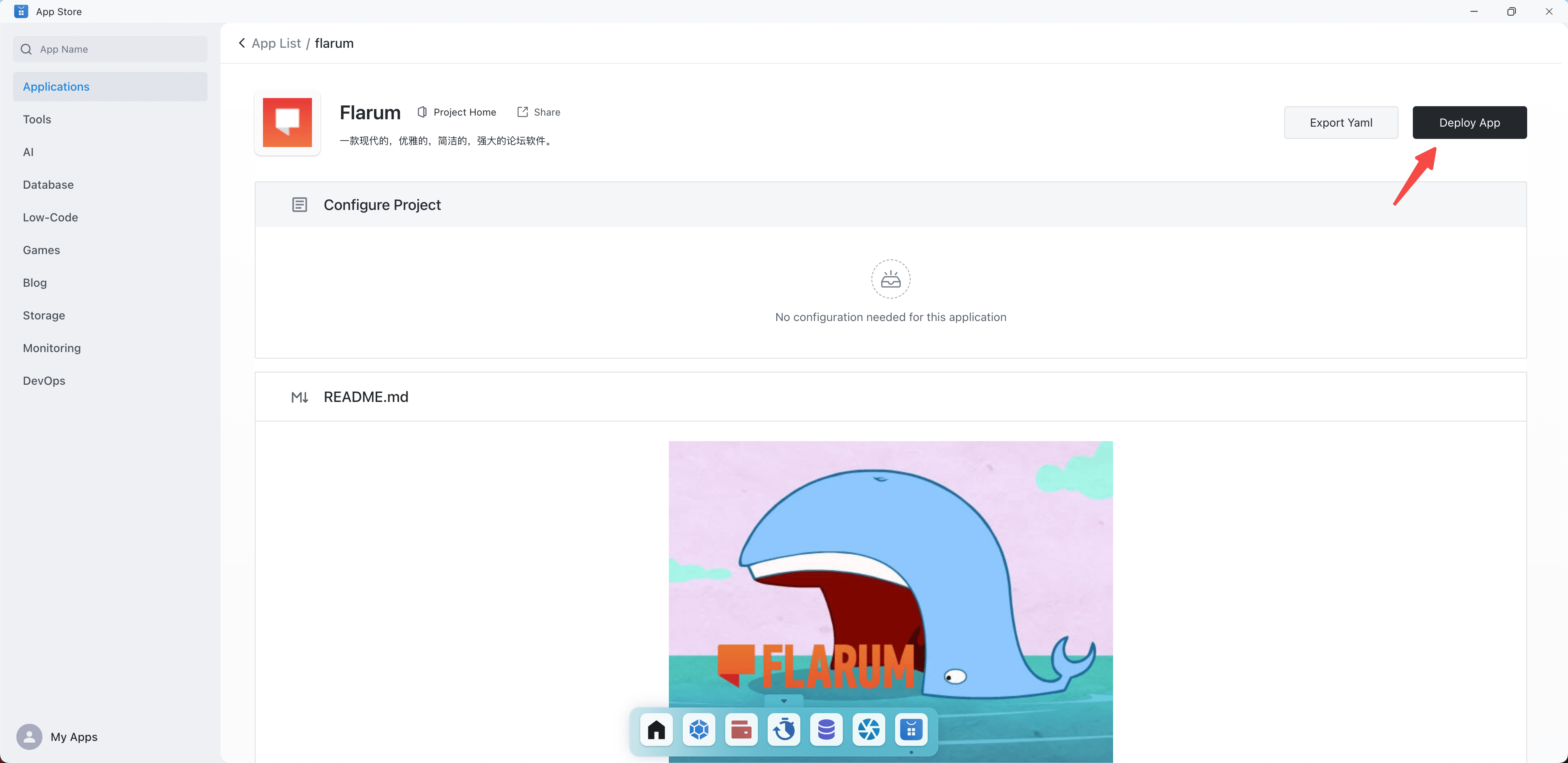Open the red wallet dock icon
This screenshot has height=763, width=1568.
click(x=741, y=729)
